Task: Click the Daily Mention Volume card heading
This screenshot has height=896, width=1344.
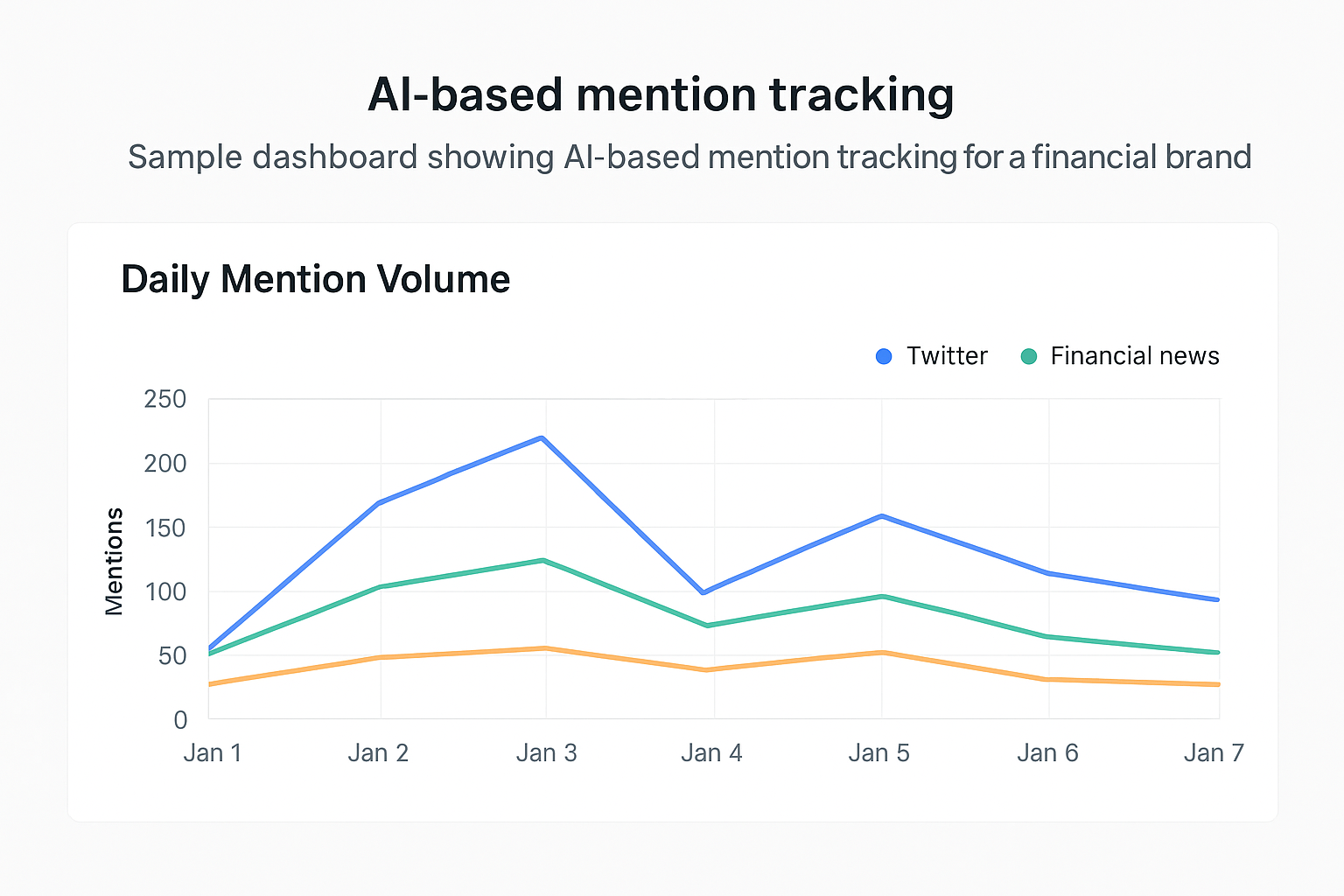Action: [316, 280]
